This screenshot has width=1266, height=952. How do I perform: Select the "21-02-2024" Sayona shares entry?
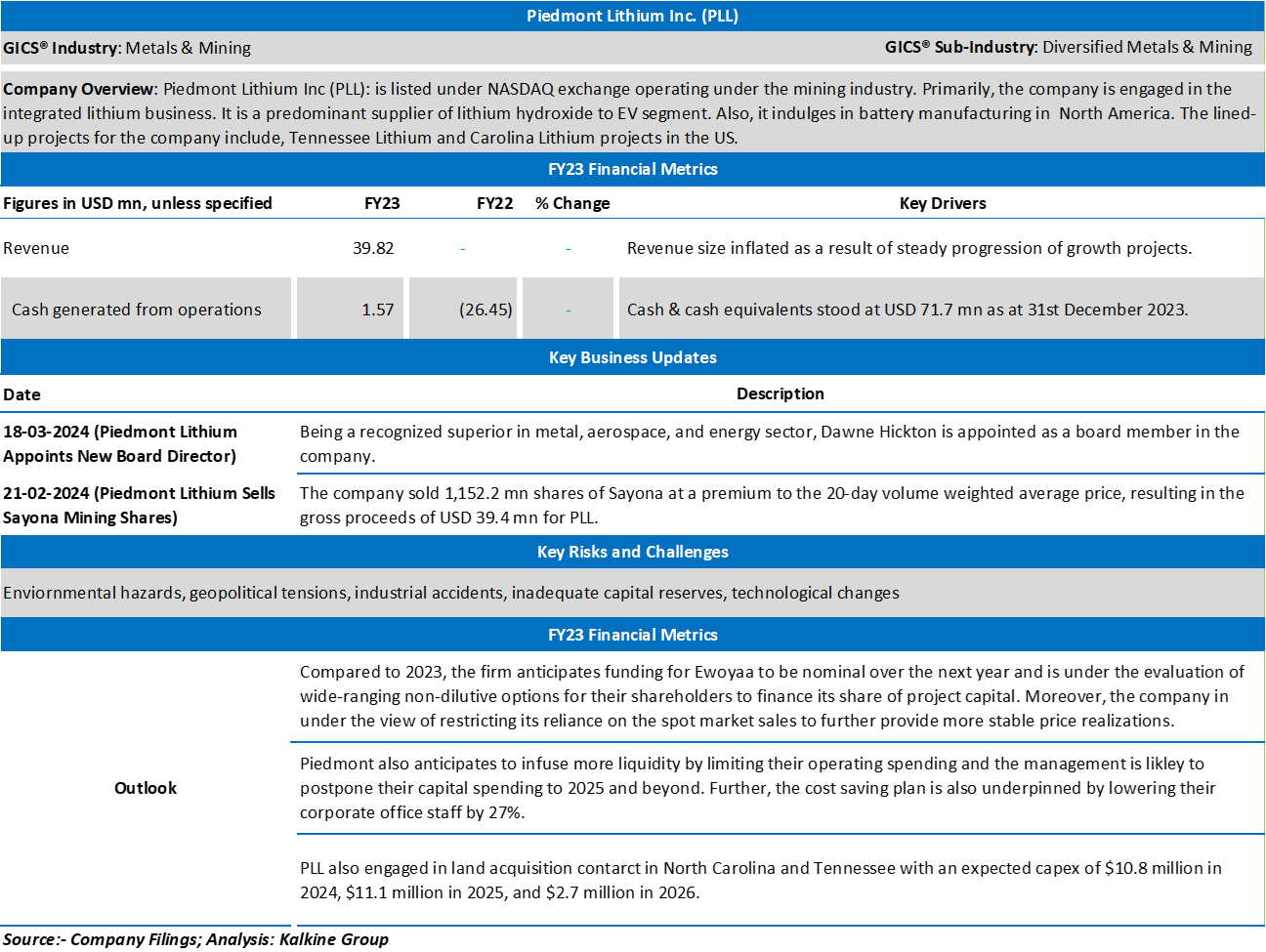pos(139,505)
